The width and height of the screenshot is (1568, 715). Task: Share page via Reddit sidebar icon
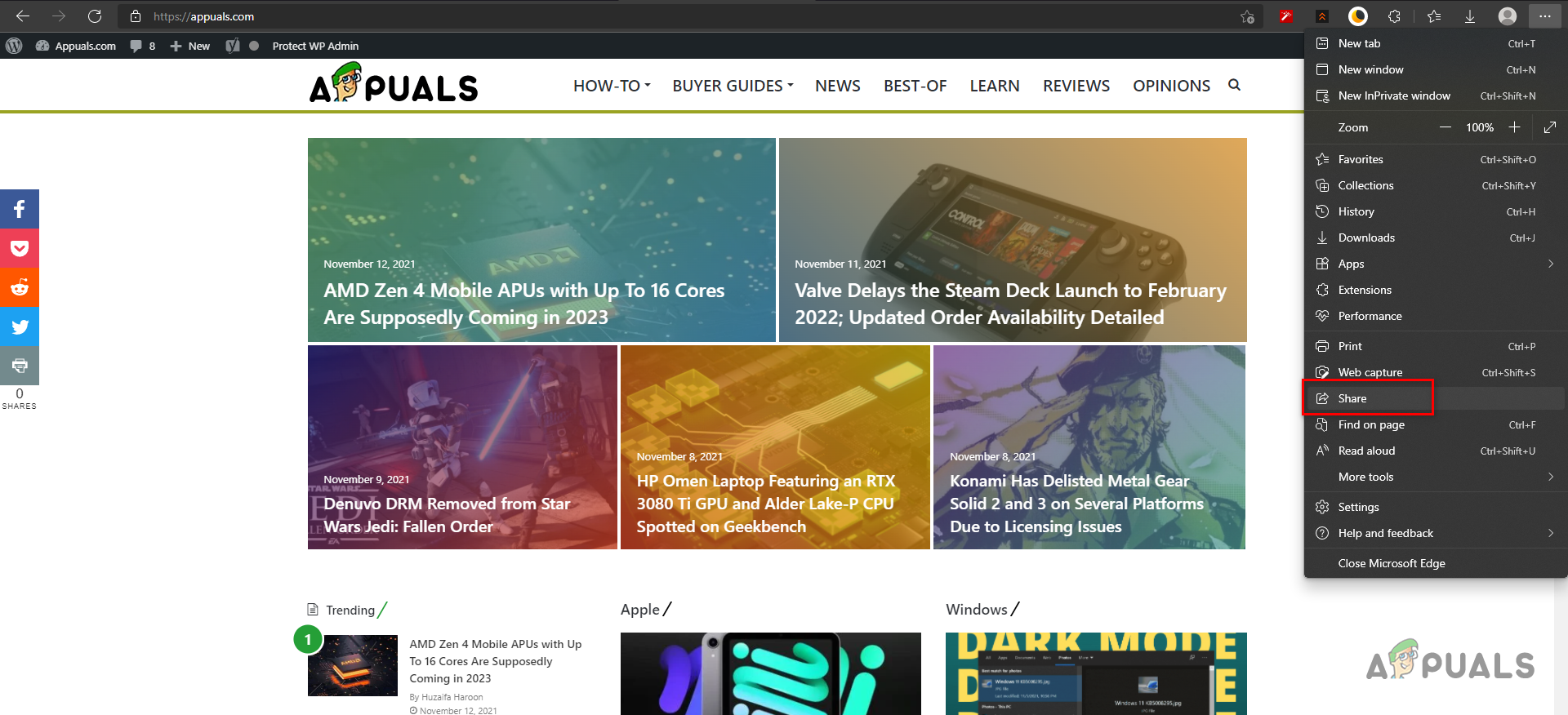click(x=20, y=287)
